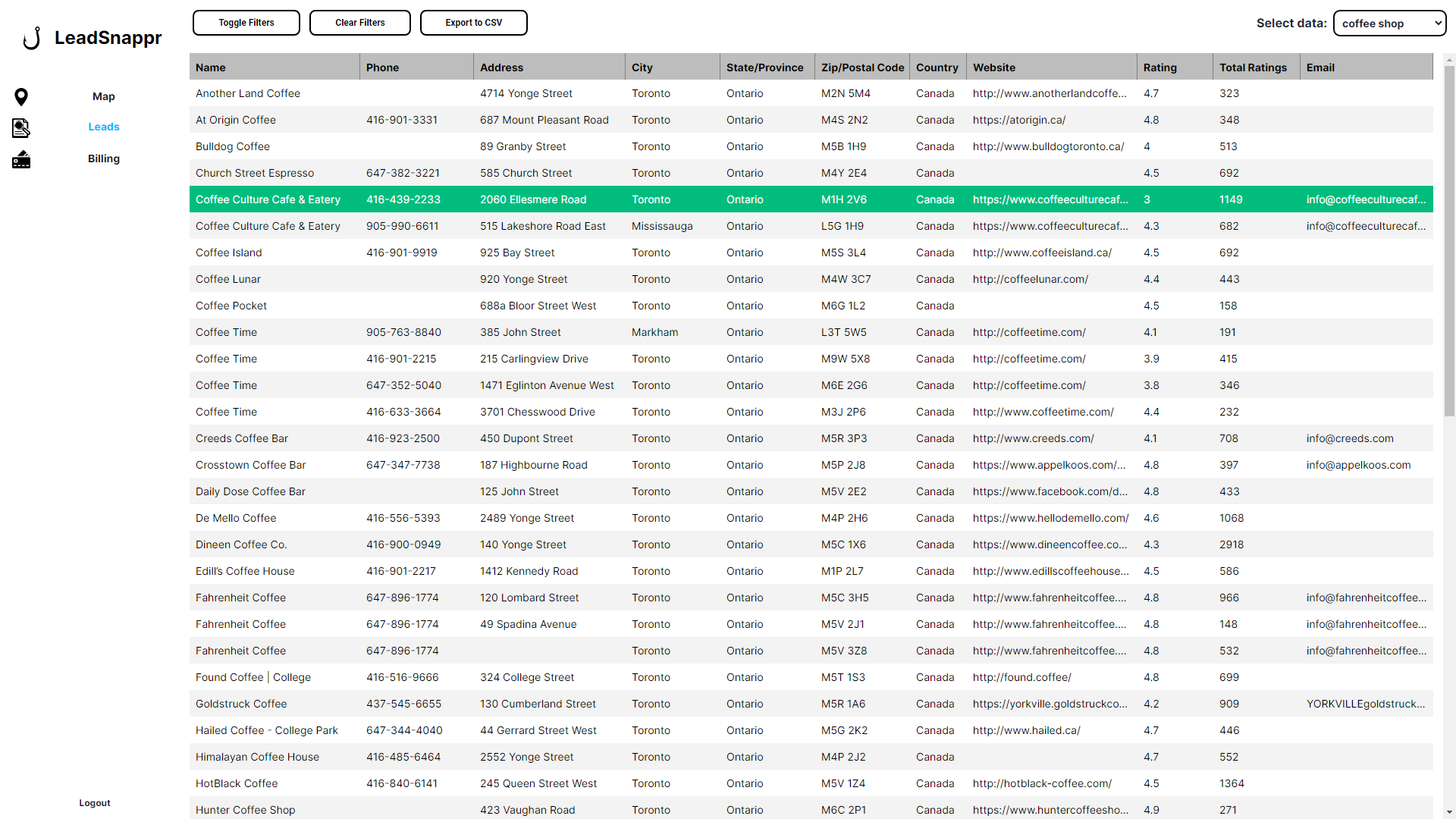This screenshot has width=1456, height=819.
Task: Click address 515 Lakeshore Road East
Action: (543, 226)
